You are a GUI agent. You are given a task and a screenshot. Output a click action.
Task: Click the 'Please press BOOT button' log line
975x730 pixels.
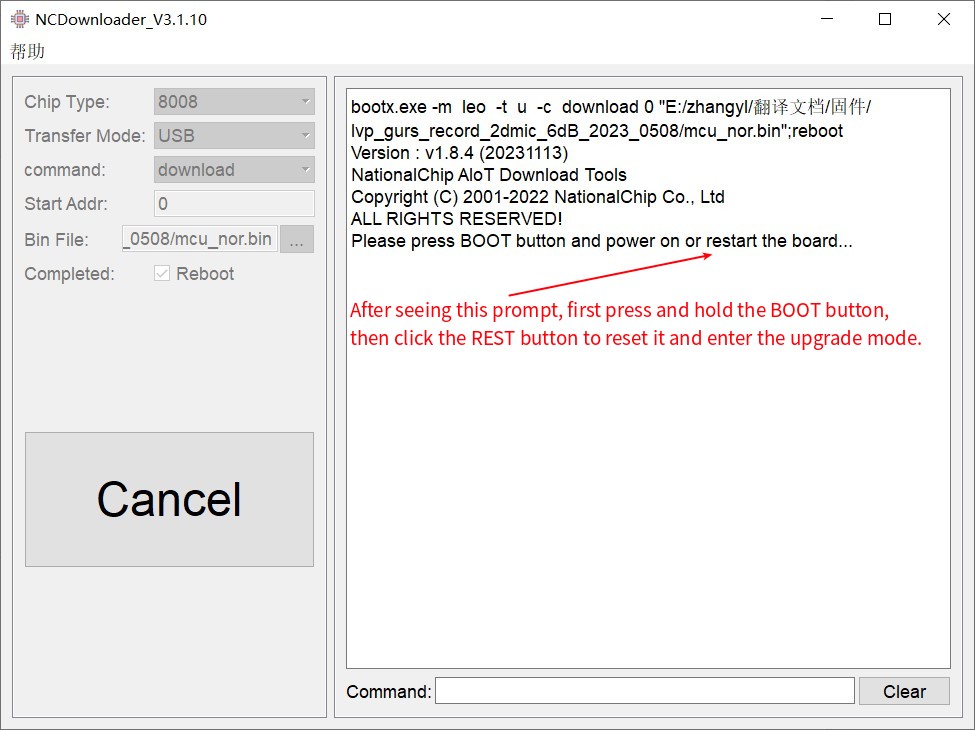(x=601, y=241)
